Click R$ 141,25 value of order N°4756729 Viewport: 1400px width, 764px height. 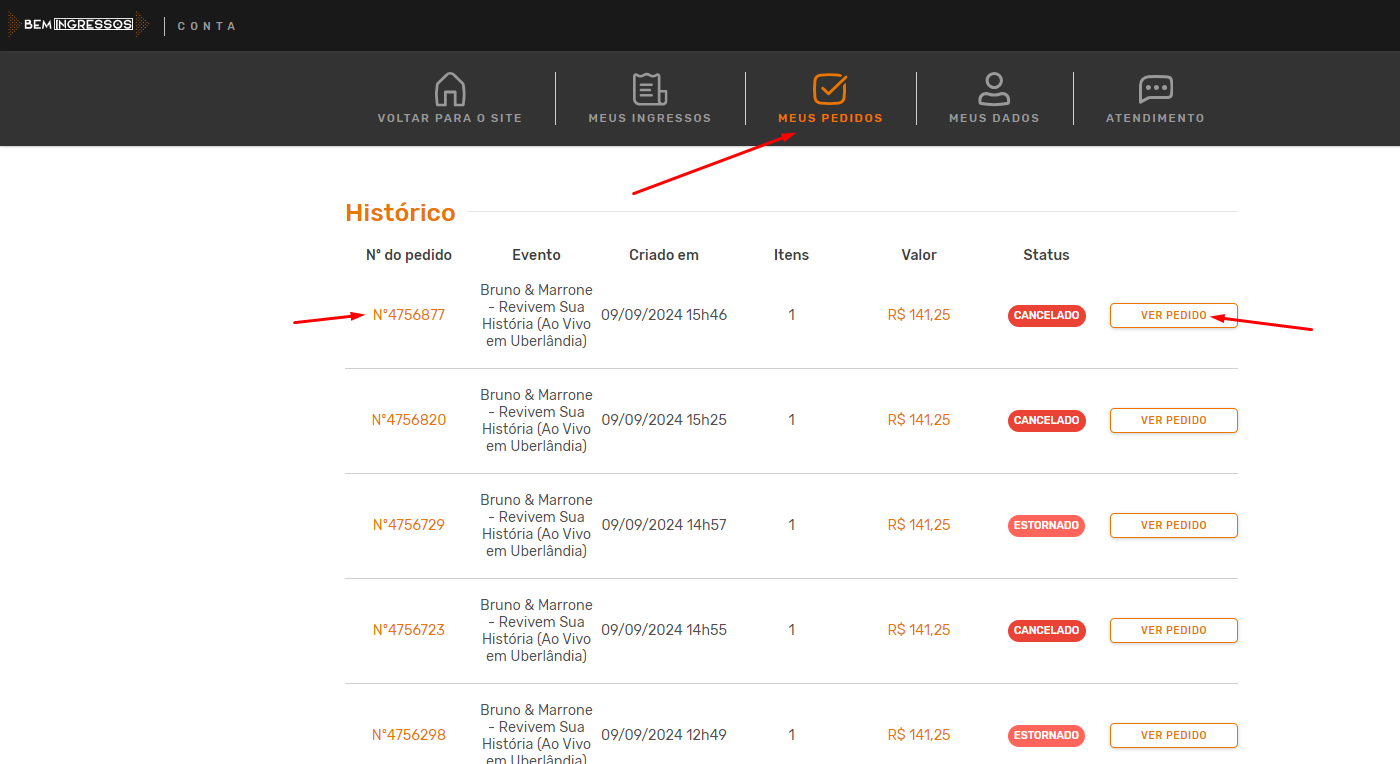tap(919, 525)
